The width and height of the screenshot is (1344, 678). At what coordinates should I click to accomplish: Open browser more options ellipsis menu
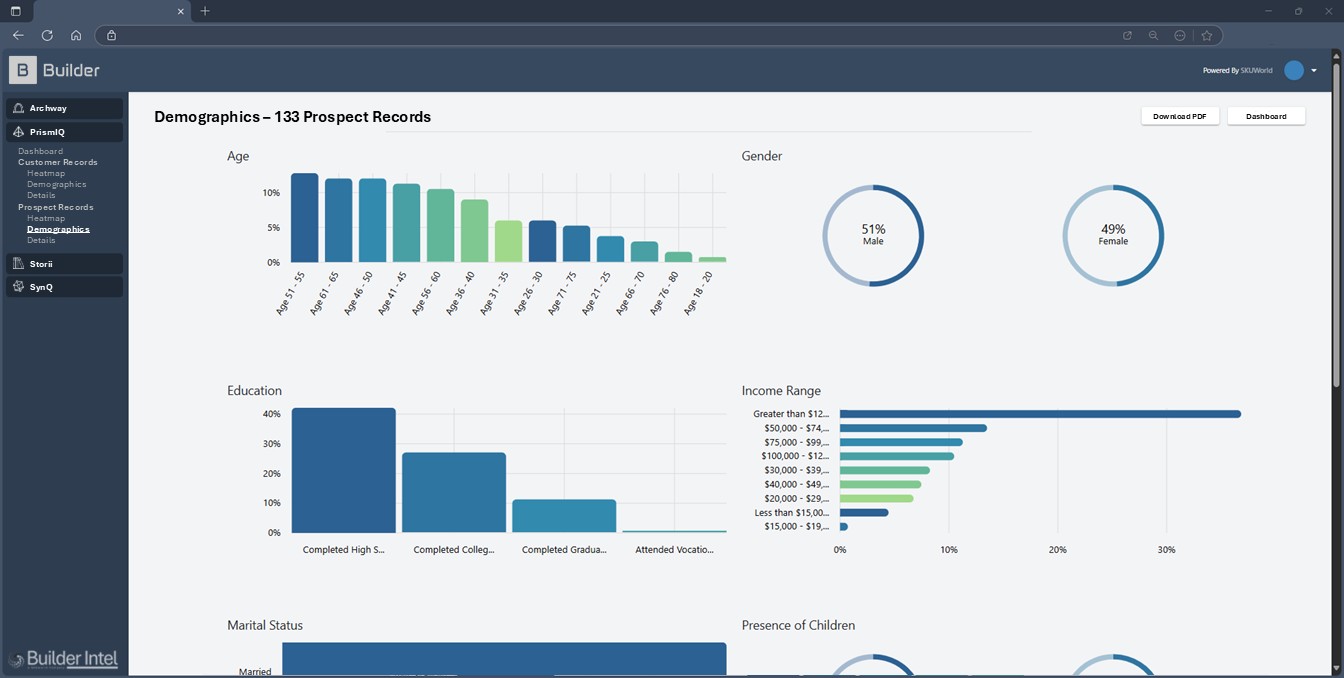[x=1180, y=35]
